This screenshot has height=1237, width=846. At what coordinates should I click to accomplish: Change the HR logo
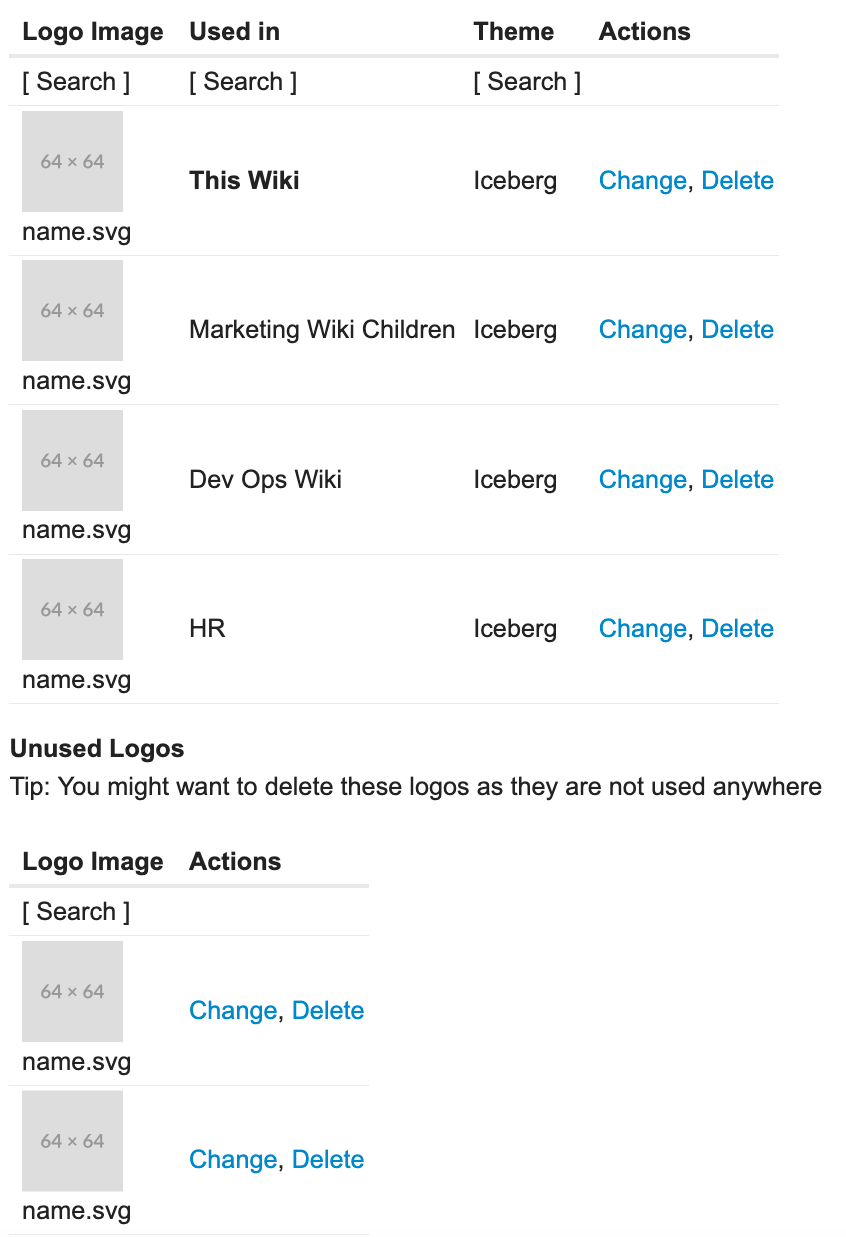[642, 629]
